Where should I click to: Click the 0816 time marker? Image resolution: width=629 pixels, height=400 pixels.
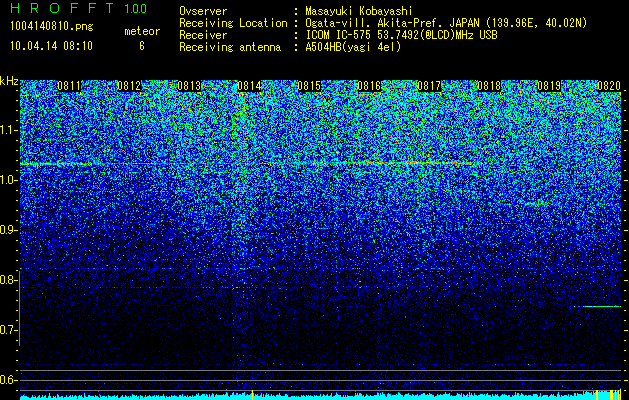point(369,86)
